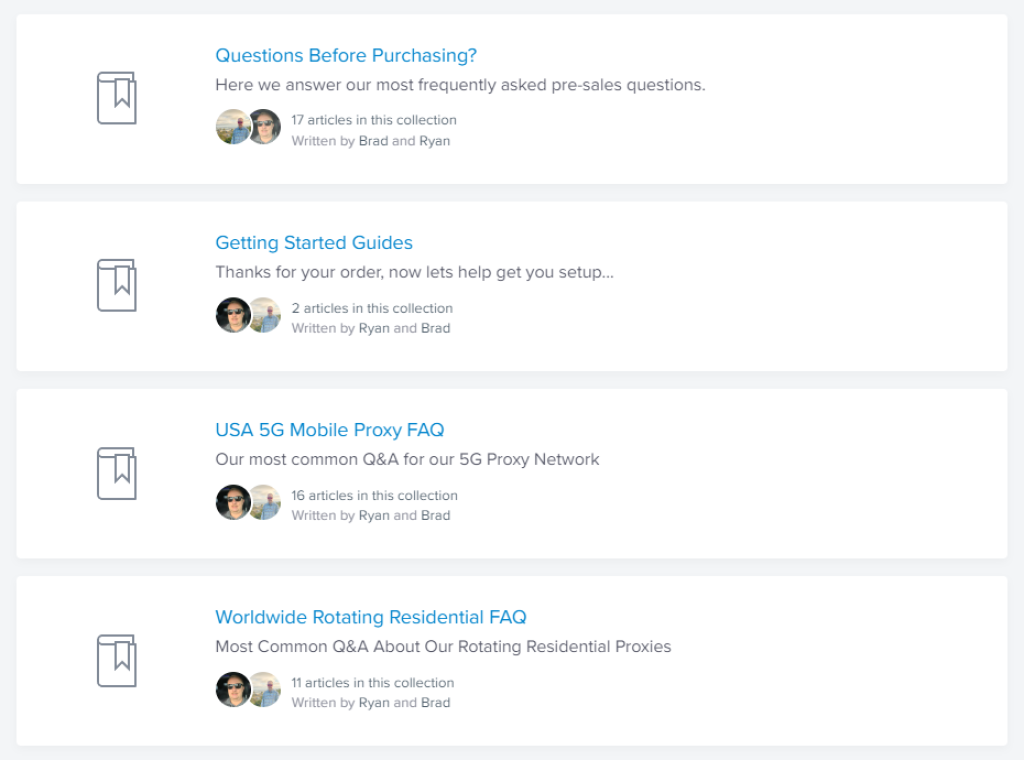The width and height of the screenshot is (1024, 760).
Task: Click the pre-sales questions description text
Action: [x=460, y=85]
